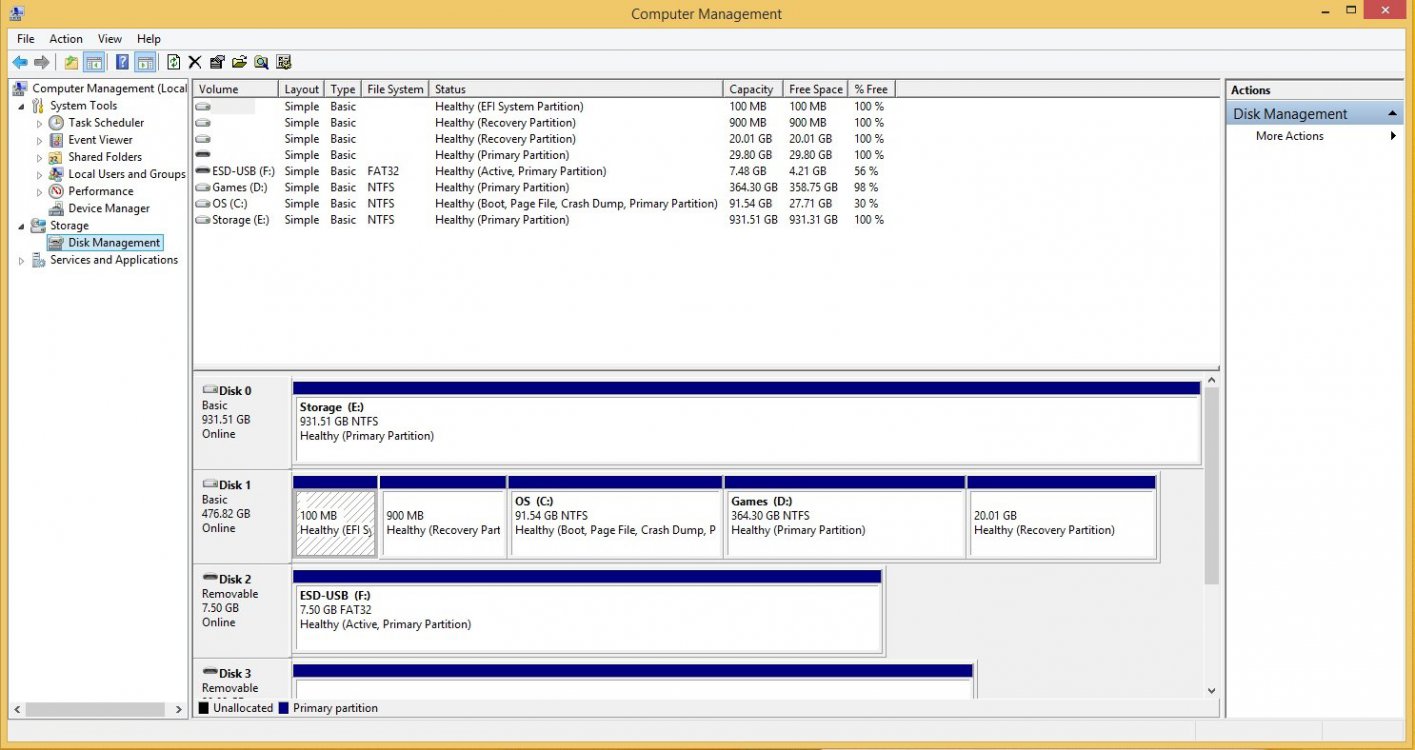This screenshot has width=1415, height=750.
Task: Collapse the System Tools tree node
Action: pyautogui.click(x=21, y=106)
